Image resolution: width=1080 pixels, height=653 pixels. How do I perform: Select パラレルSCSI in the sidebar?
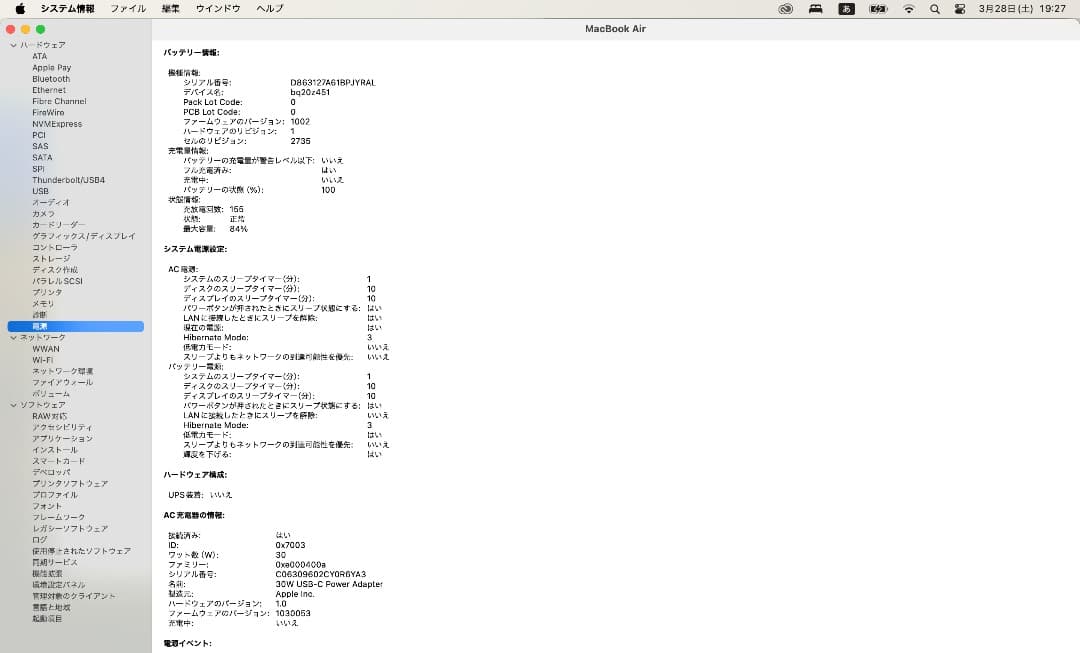pyautogui.click(x=57, y=281)
